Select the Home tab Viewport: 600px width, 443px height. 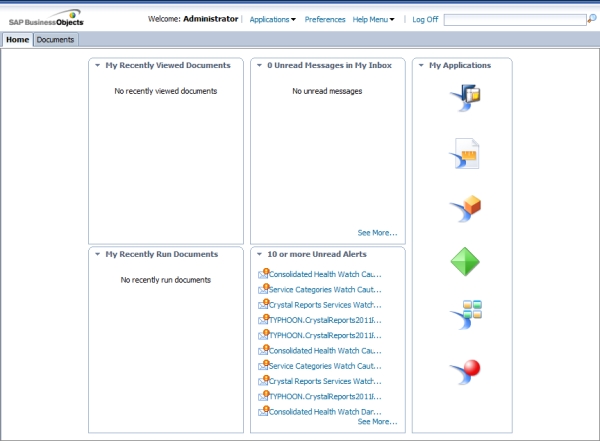coord(17,39)
